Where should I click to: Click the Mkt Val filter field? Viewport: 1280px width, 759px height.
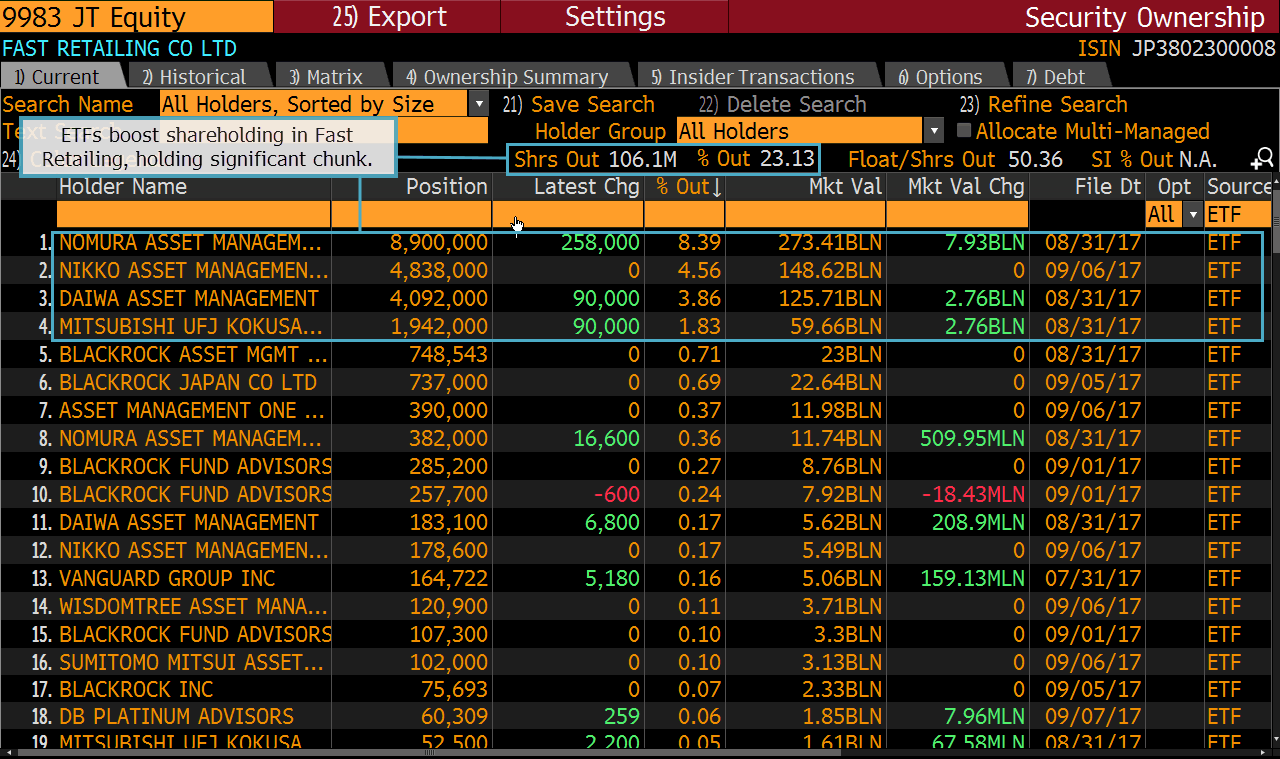805,214
